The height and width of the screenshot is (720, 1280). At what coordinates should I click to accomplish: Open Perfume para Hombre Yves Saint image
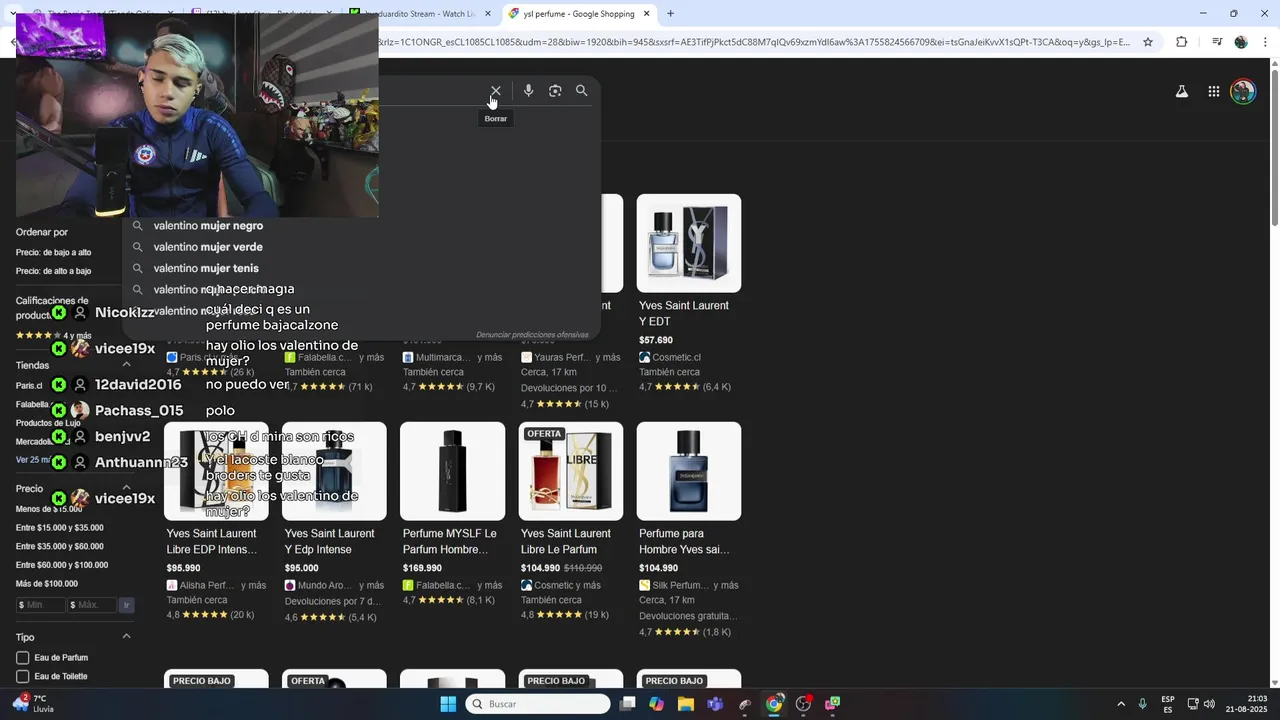689,471
